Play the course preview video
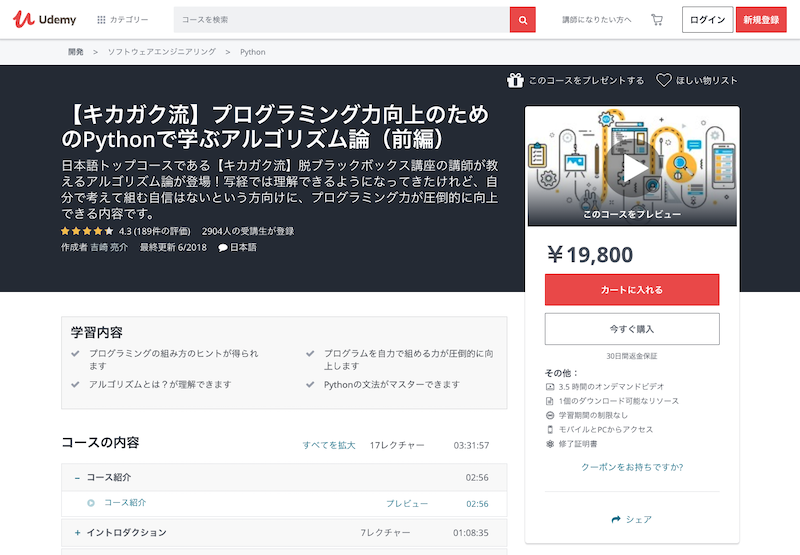The image size is (800, 555). pyautogui.click(x=632, y=168)
